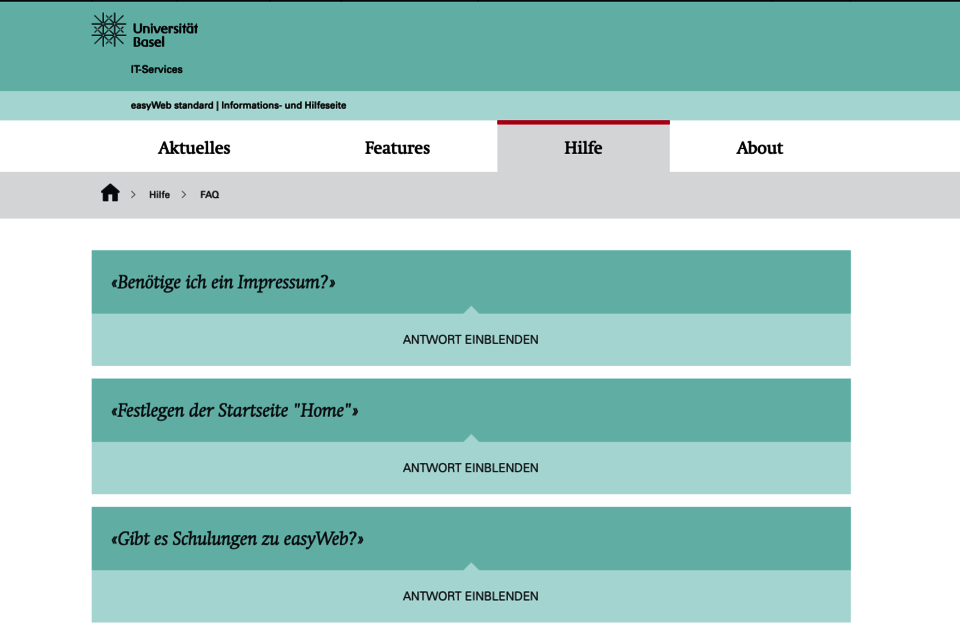Screen dimensions: 960x632
Task: Select the Hilfe tab
Action: click(x=583, y=147)
